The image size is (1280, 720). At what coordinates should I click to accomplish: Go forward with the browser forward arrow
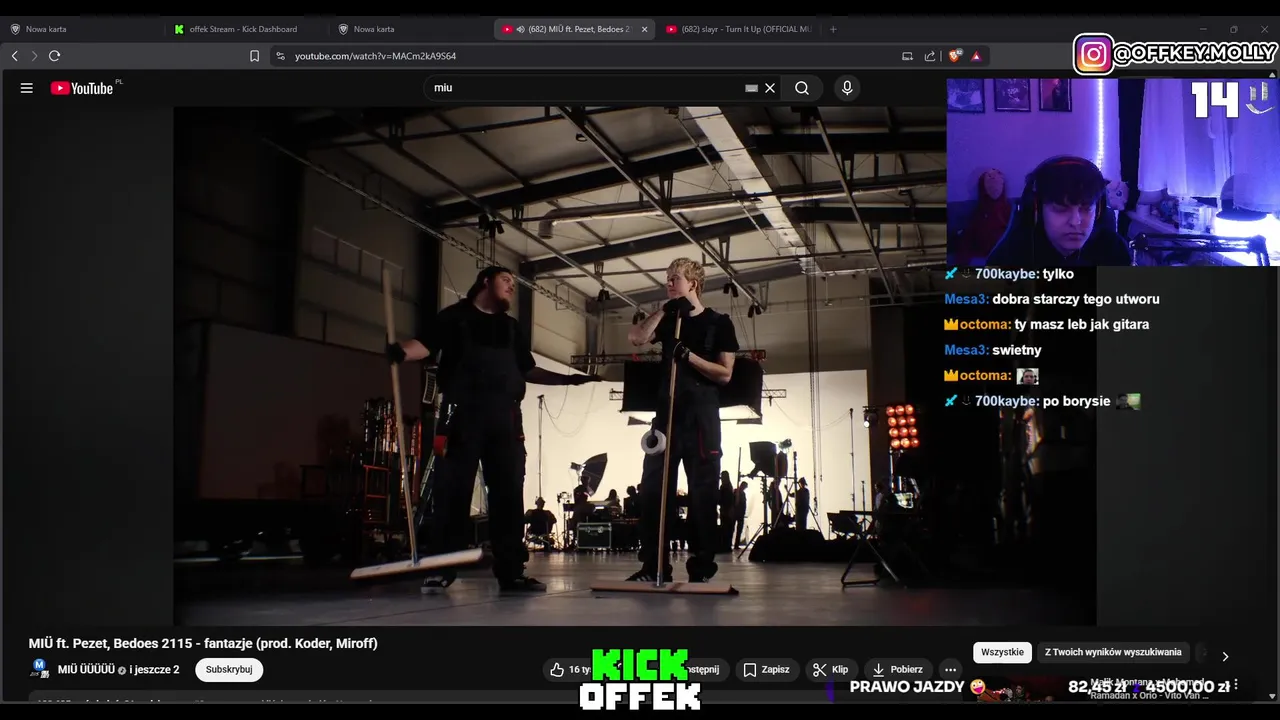(34, 56)
